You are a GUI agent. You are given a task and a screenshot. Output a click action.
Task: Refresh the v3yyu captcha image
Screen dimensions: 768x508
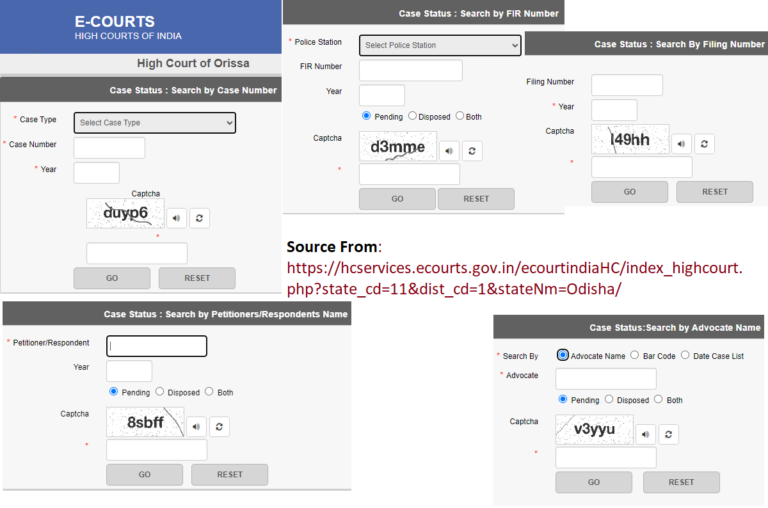click(668, 434)
